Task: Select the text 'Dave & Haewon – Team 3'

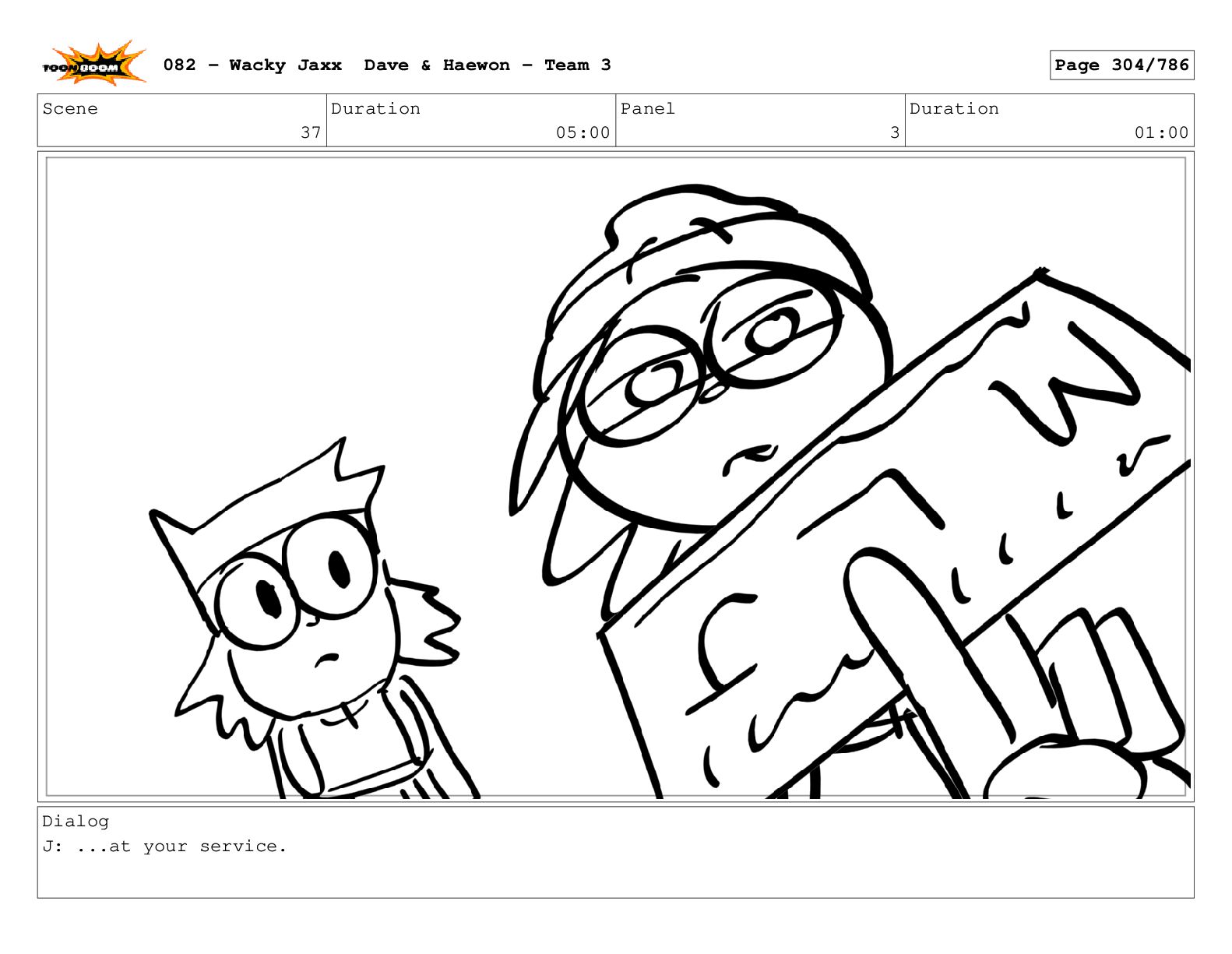Action: pyautogui.click(x=488, y=65)
